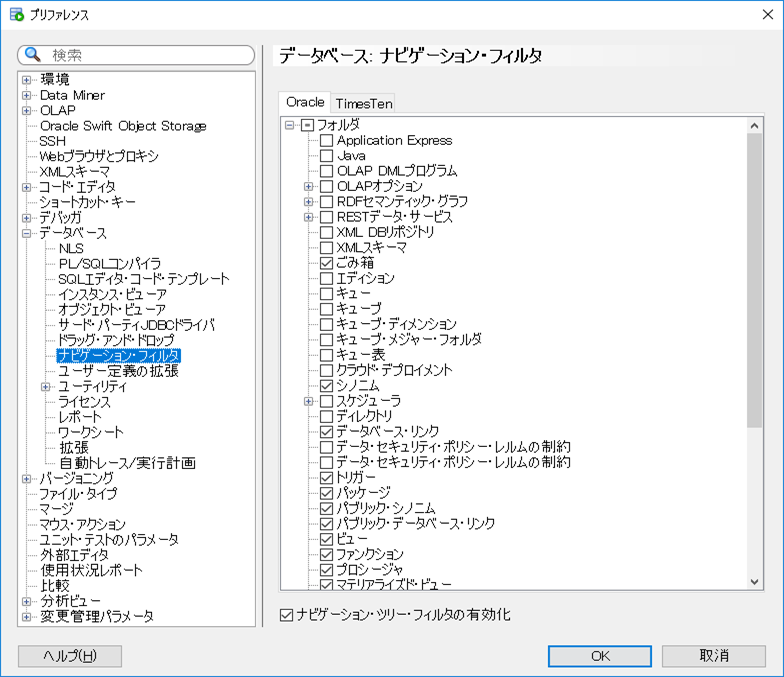Click the OK button
784x677 pixels.
click(600, 656)
